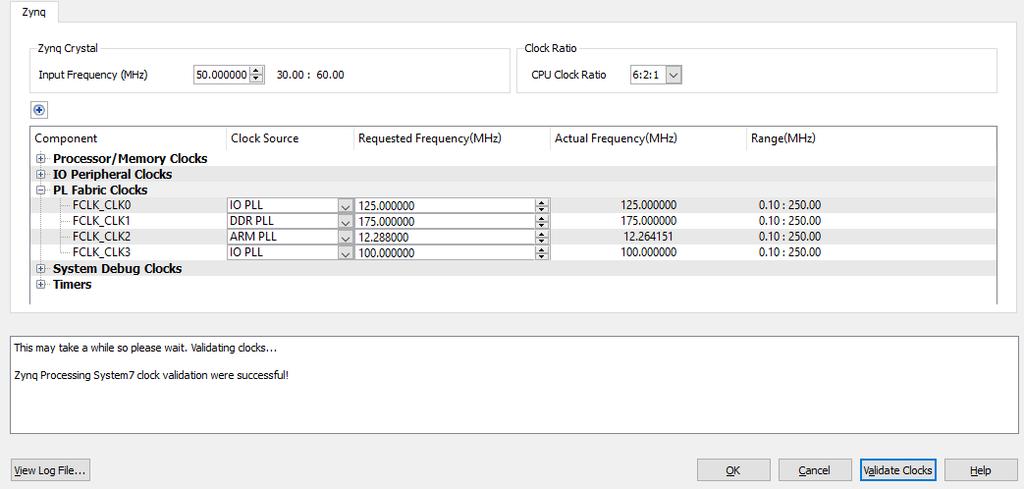Screen dimensions: 1024x489
Task: Click FCLK_CLK0 frequency spinner arrows
Action: point(541,205)
